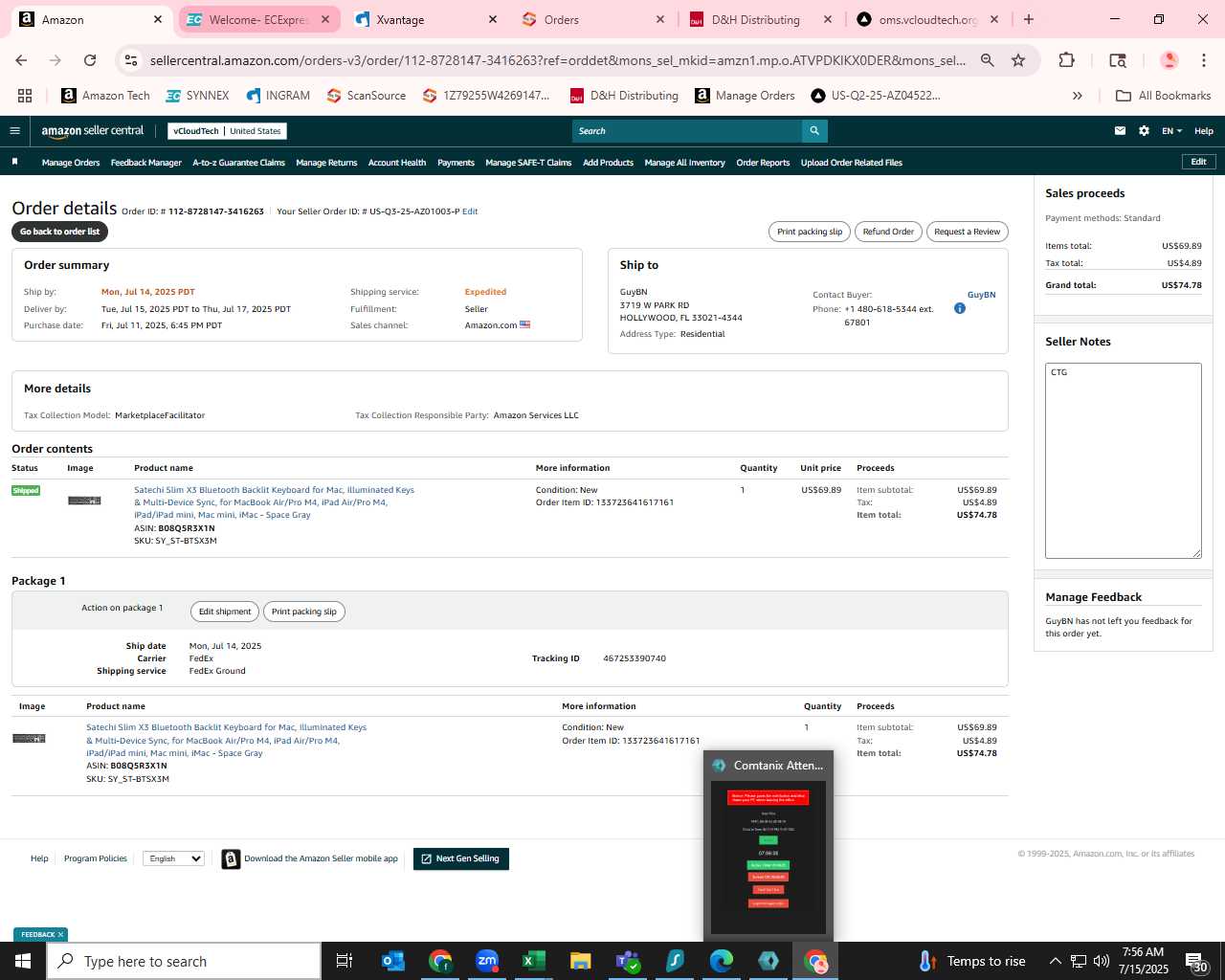Click the Chrome address bar
Image resolution: width=1225 pixels, height=980 pixels.
[x=557, y=60]
